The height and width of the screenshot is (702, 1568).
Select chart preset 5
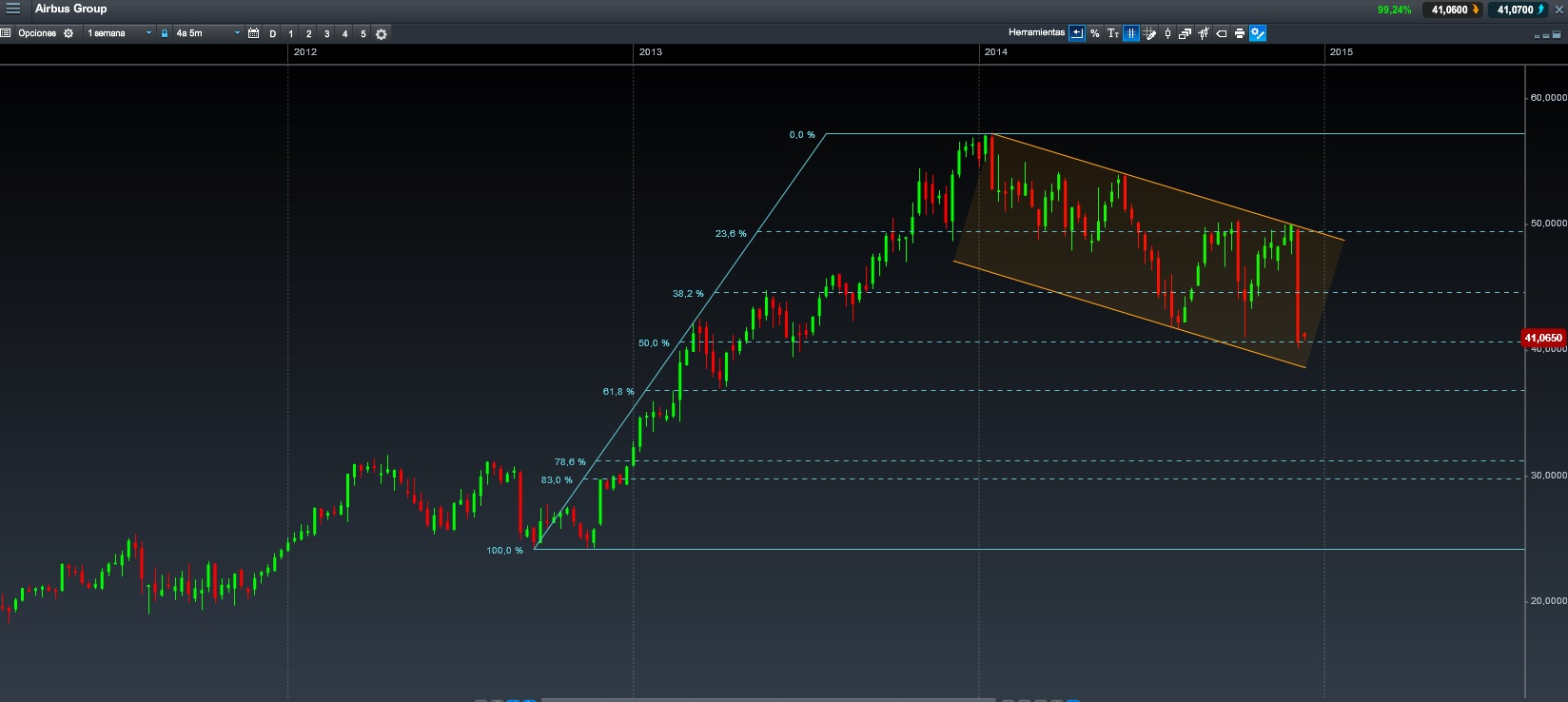tap(363, 34)
